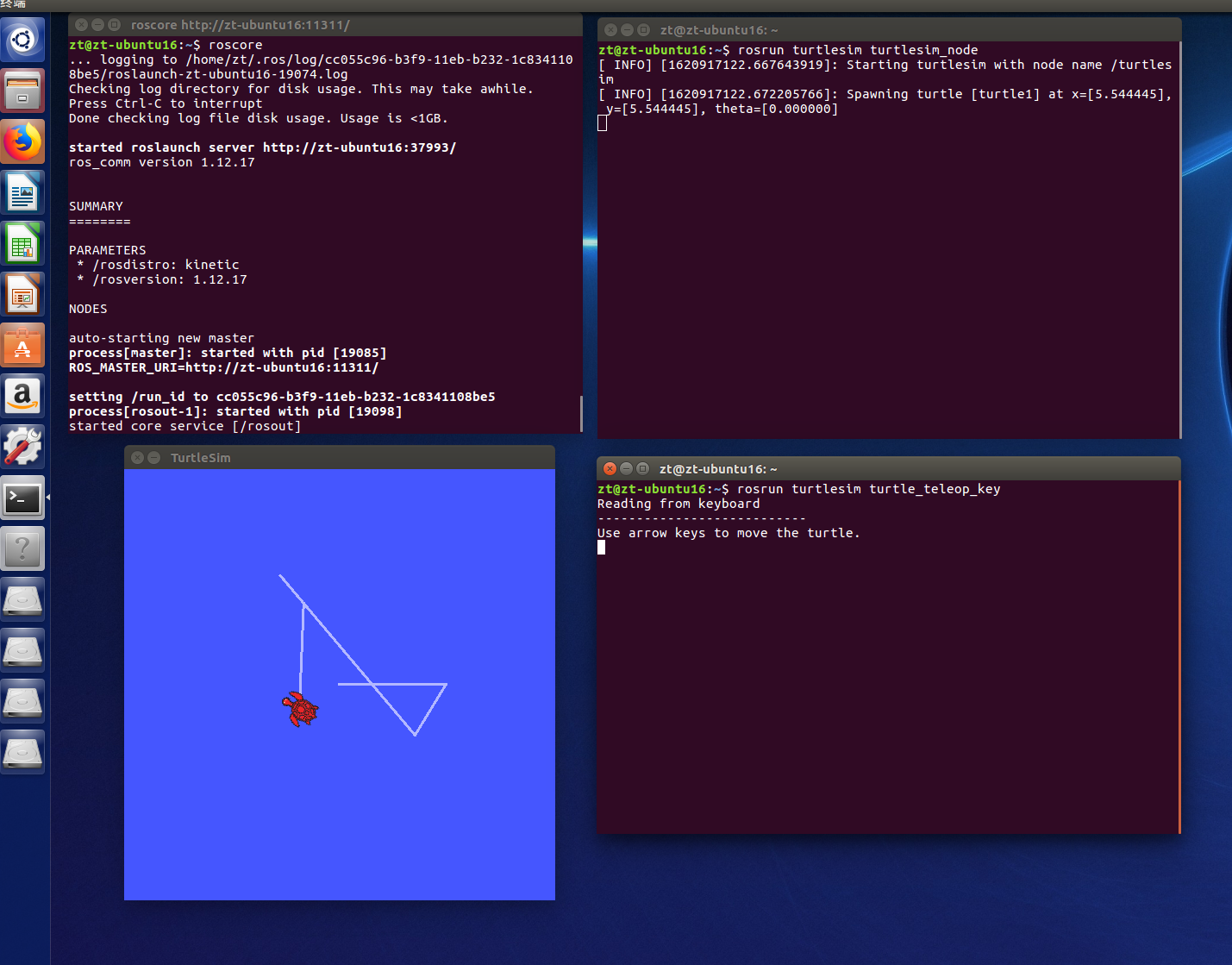
Task: Click 'Done checking log file disk usage' line
Action: point(259,118)
